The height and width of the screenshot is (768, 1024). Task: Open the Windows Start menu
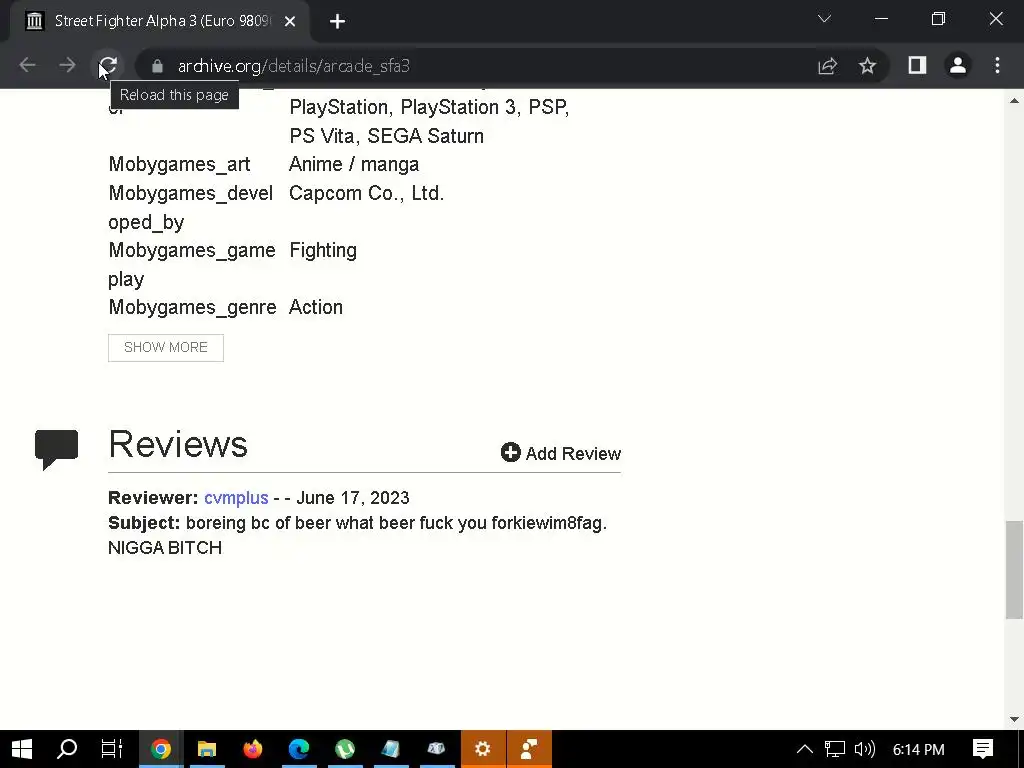22,749
